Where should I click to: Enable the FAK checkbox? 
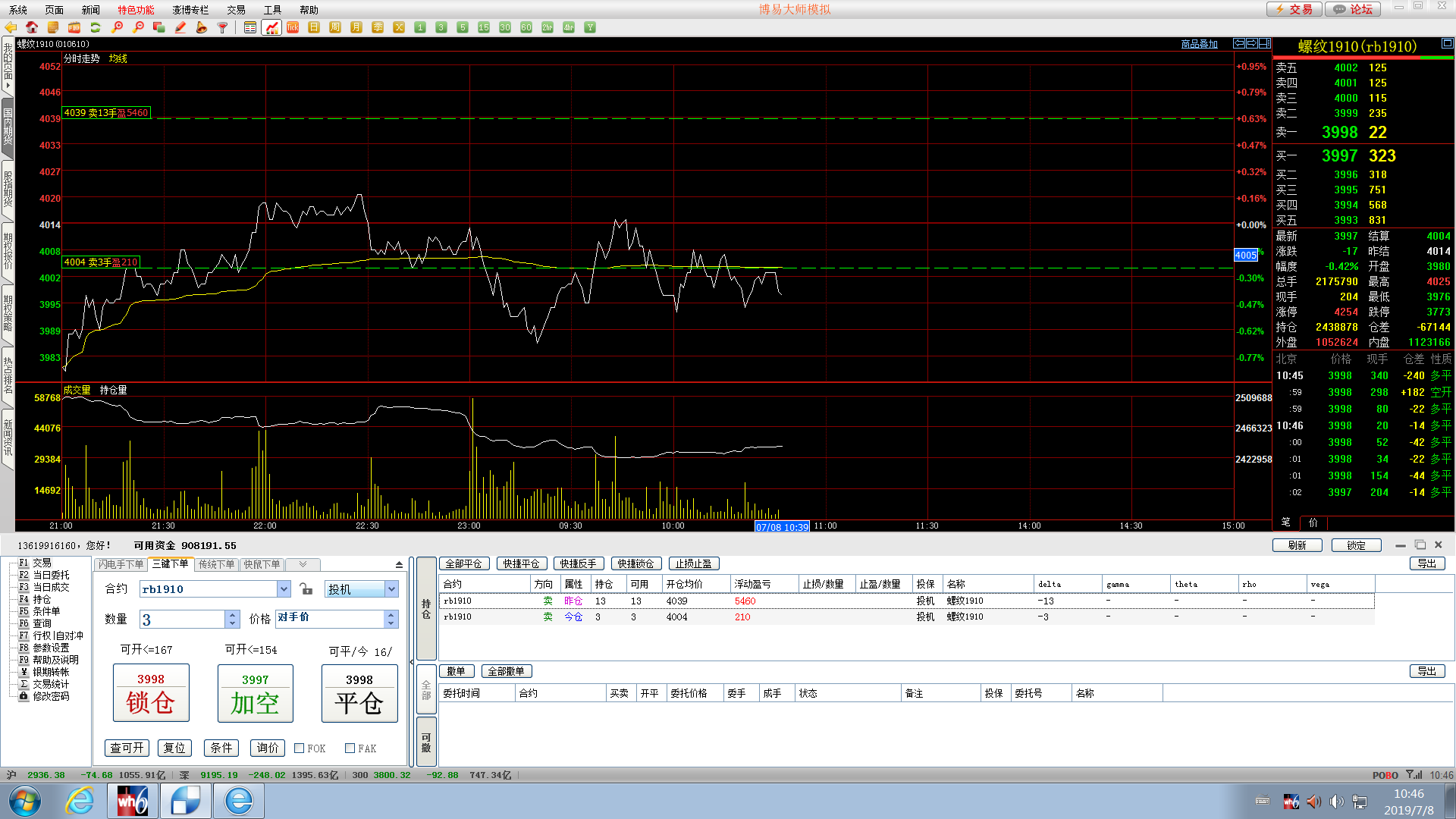[350, 748]
